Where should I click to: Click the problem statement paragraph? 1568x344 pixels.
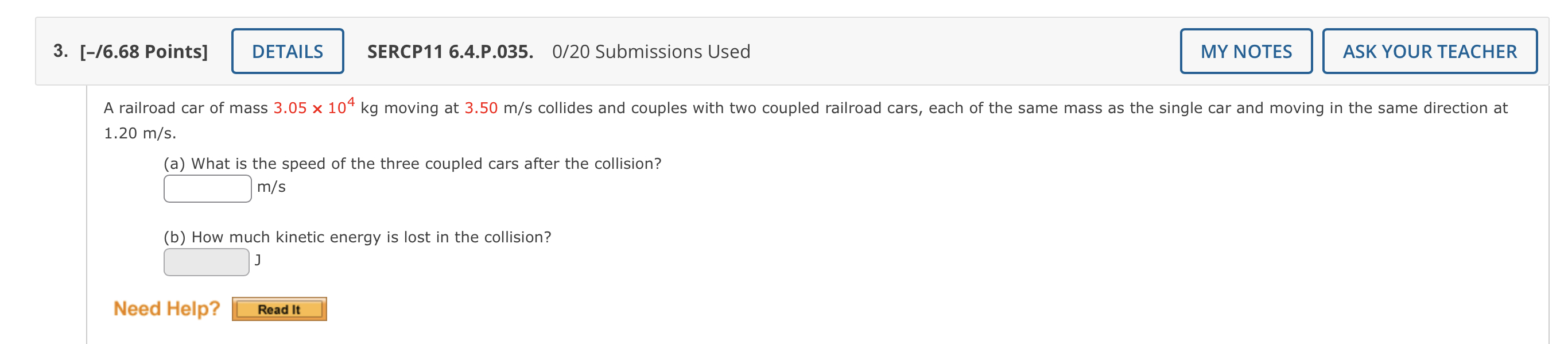pyautogui.click(x=791, y=110)
